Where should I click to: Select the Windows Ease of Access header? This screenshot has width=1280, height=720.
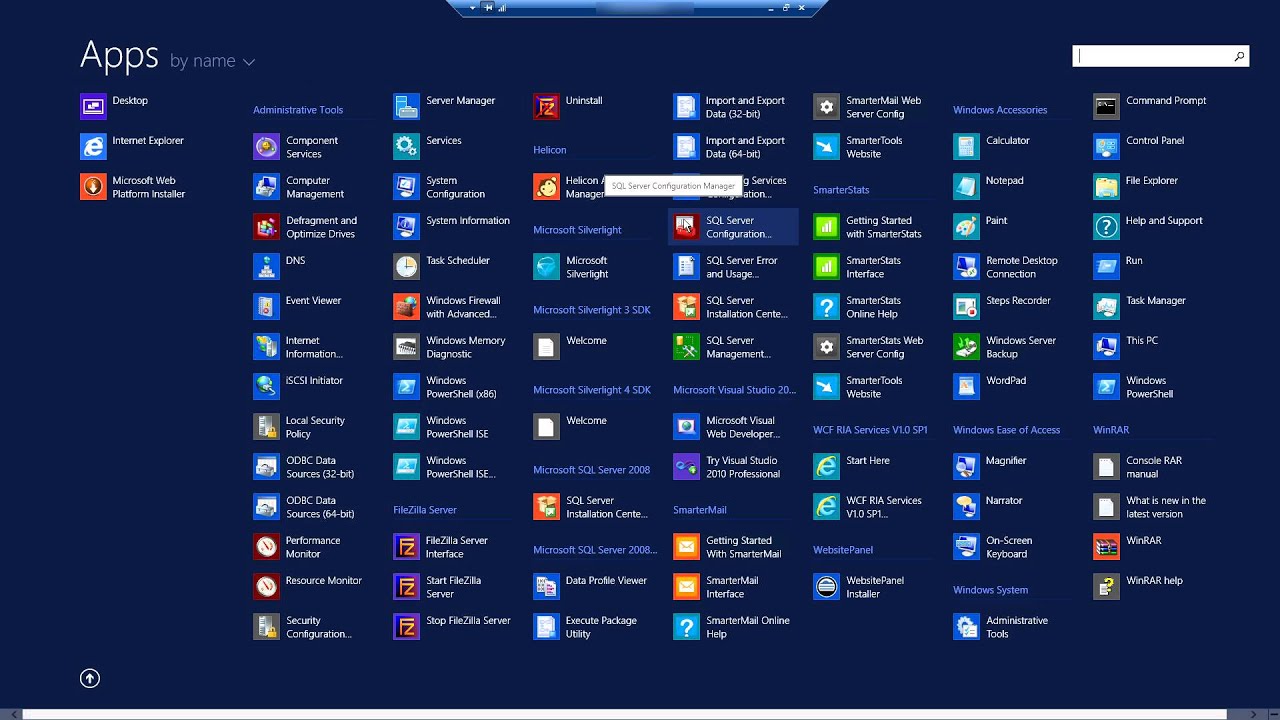1006,430
